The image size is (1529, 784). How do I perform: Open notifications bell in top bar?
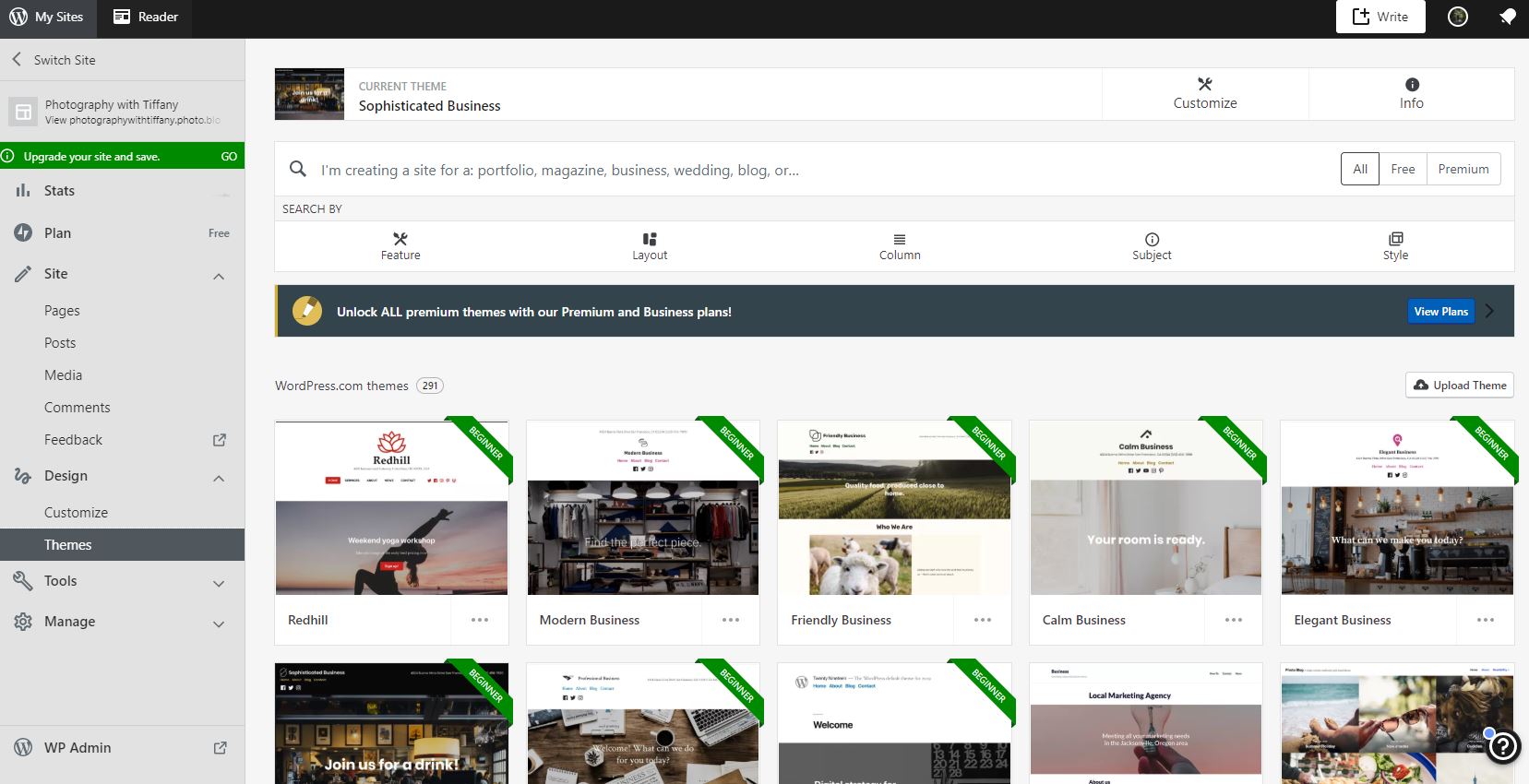(1507, 17)
